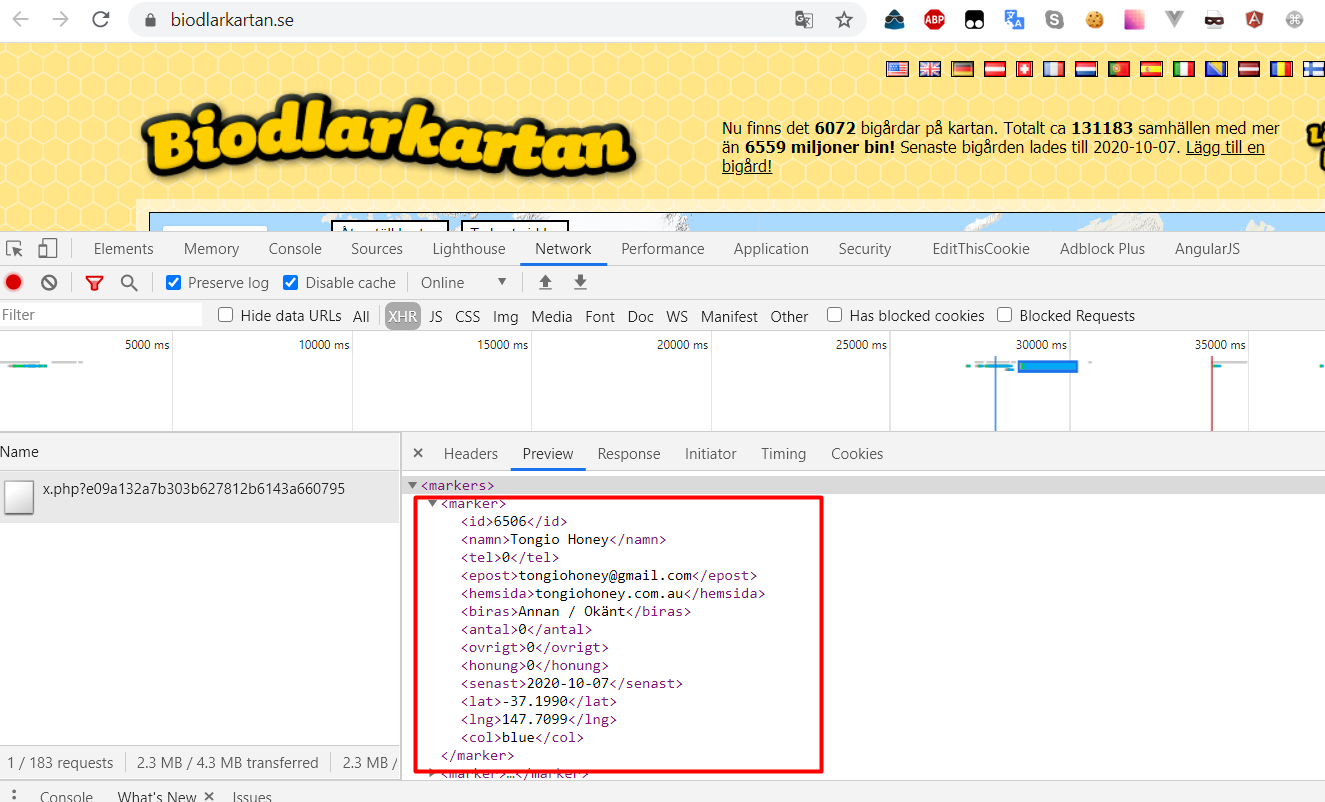Image resolution: width=1325 pixels, height=802 pixels.
Task: Open the DevTools drawer three-dot menu
Action: click(x=14, y=796)
